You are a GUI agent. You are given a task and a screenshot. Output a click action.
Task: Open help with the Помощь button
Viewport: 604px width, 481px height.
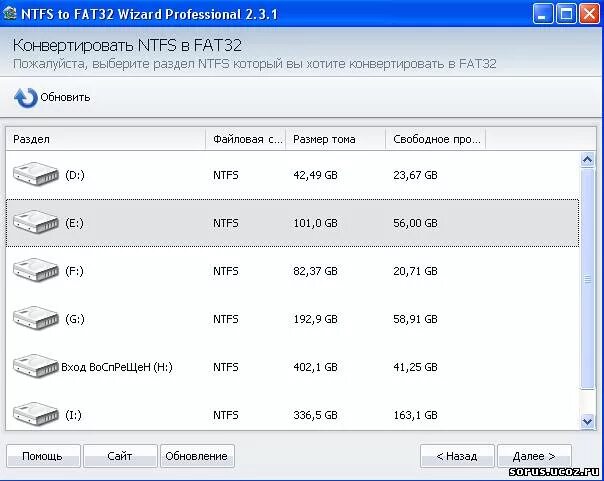(x=43, y=456)
